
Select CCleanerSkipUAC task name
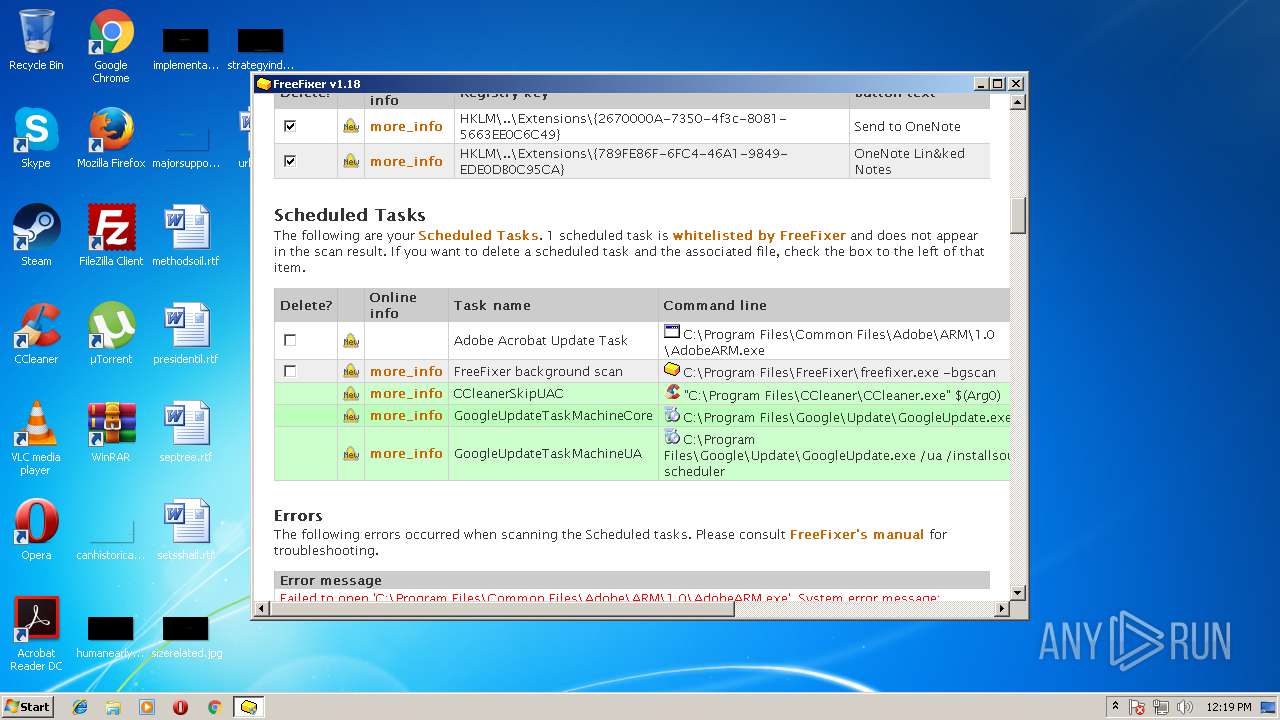click(509, 394)
